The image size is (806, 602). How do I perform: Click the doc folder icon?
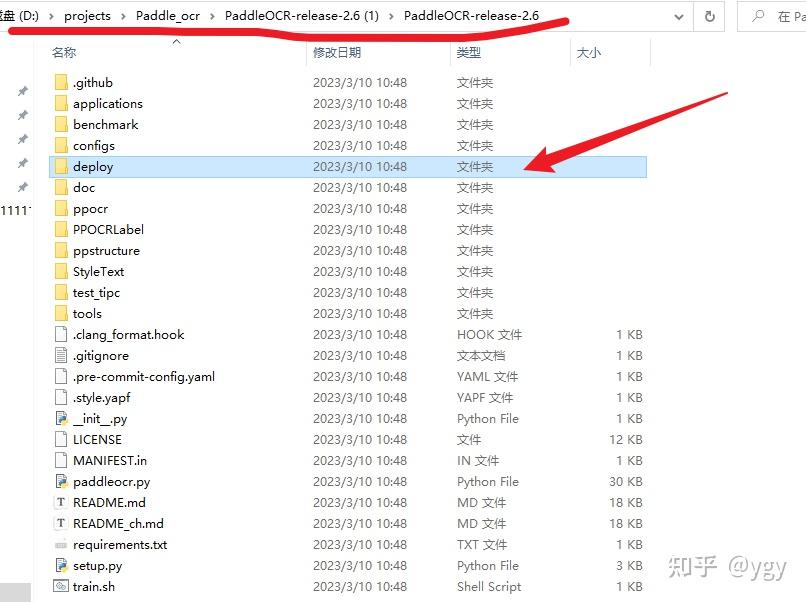pos(61,188)
